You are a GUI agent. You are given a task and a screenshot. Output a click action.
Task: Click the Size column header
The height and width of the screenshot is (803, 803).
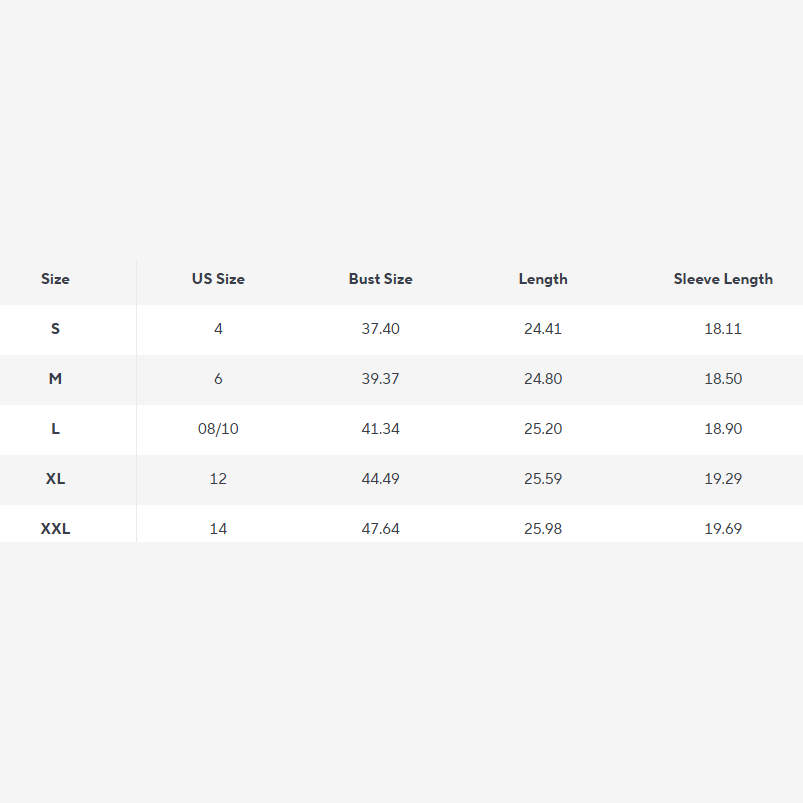55,279
